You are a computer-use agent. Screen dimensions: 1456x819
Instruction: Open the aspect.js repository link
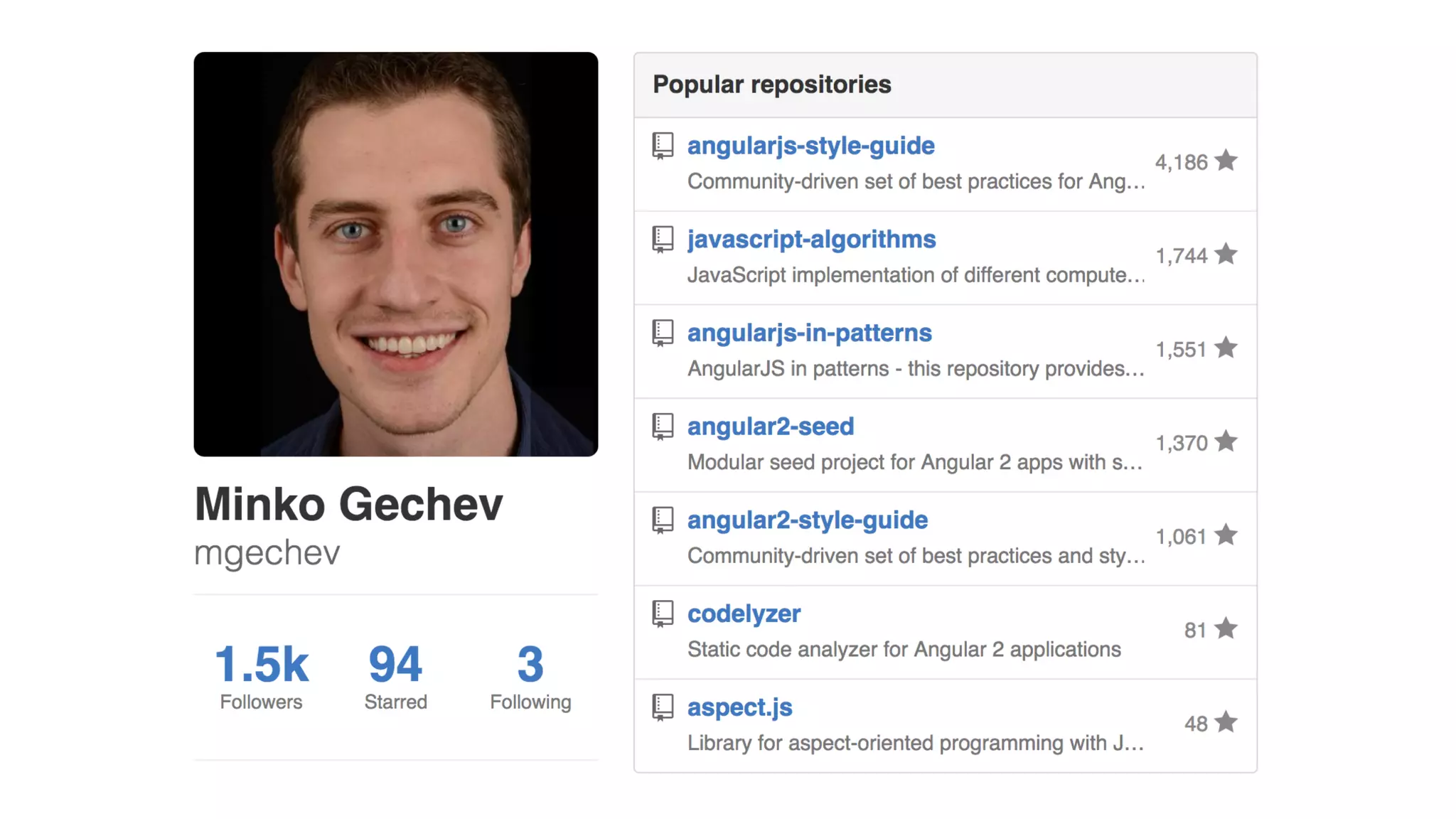tap(739, 707)
